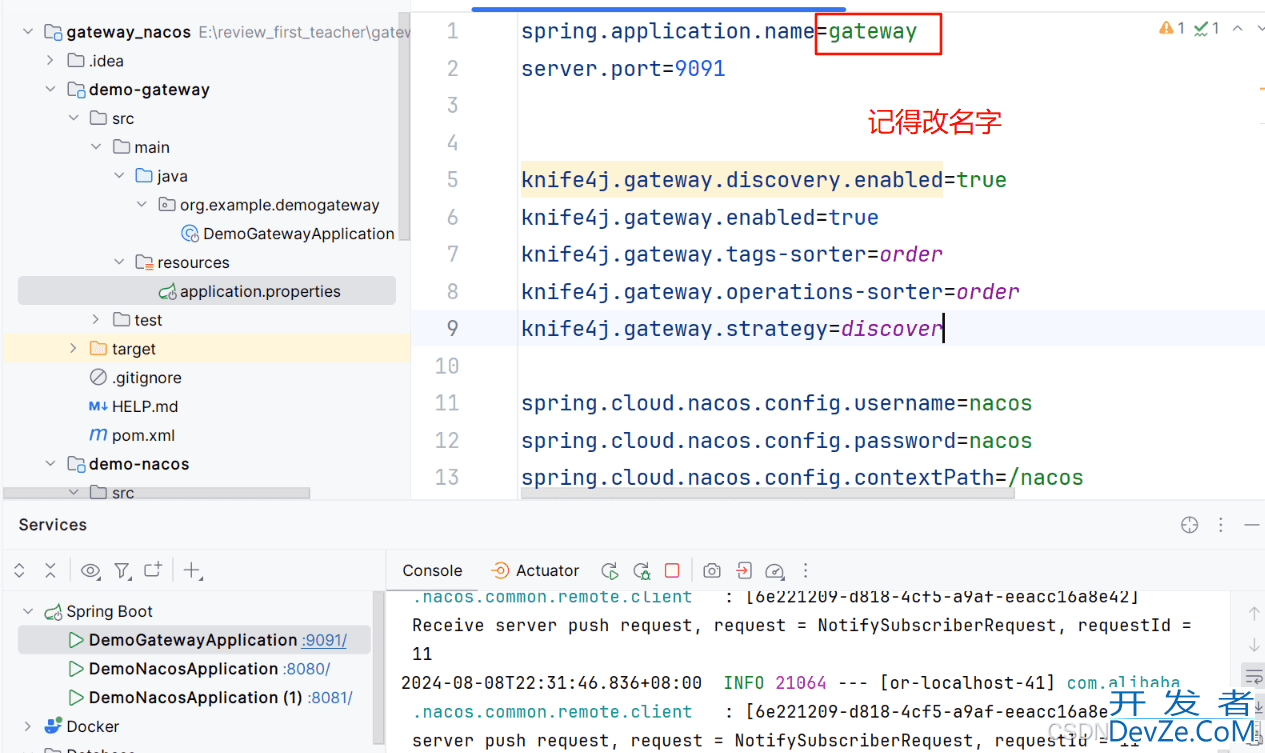
Task: Collapse the gateway_nacos project root
Action: pyautogui.click(x=28, y=32)
